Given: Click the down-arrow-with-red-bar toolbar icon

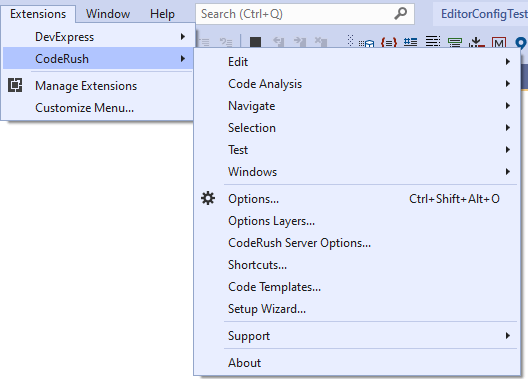Looking at the screenshot, I should tap(476, 42).
